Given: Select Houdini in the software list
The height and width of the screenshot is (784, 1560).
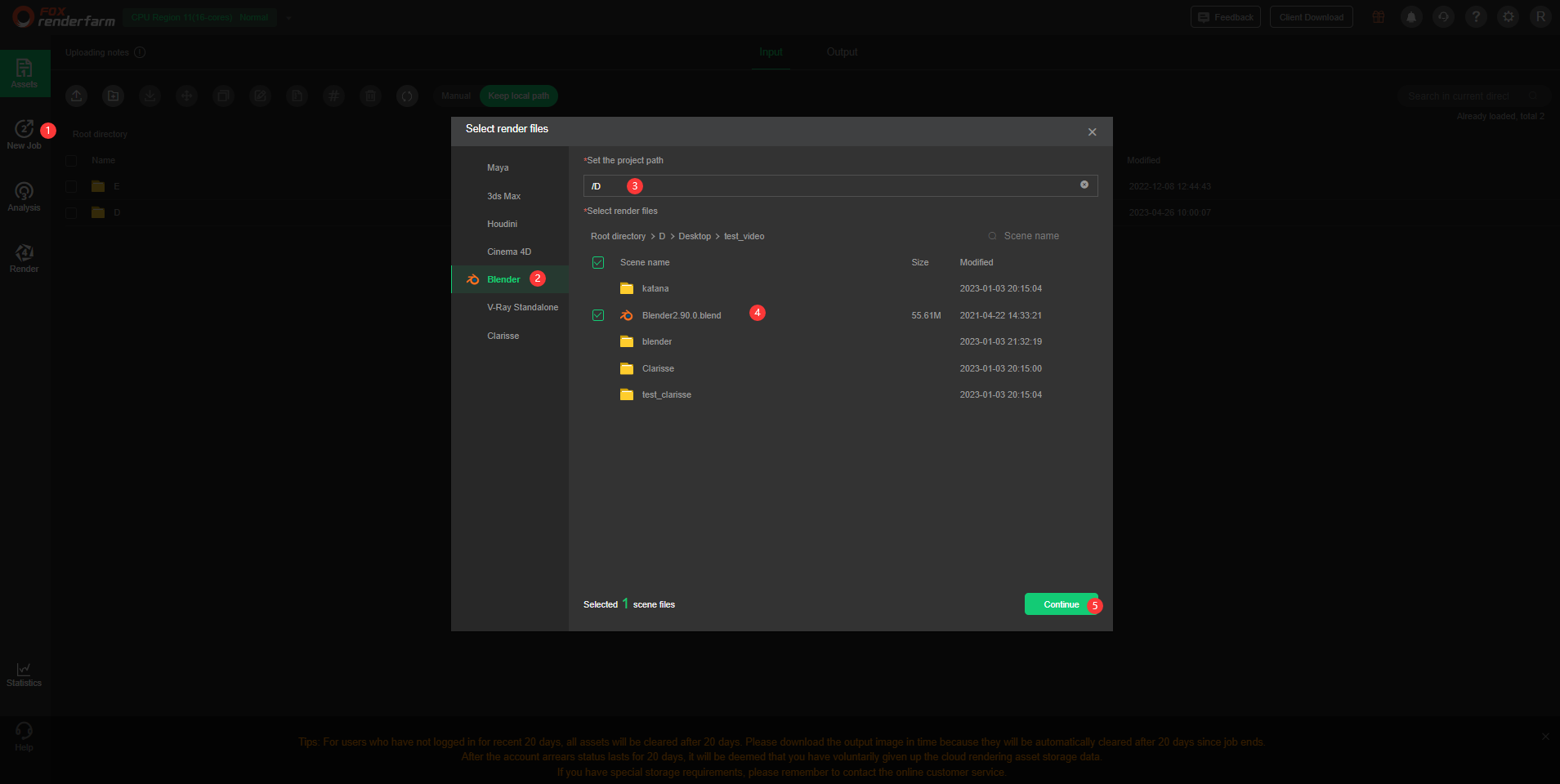Looking at the screenshot, I should [x=510, y=224].
